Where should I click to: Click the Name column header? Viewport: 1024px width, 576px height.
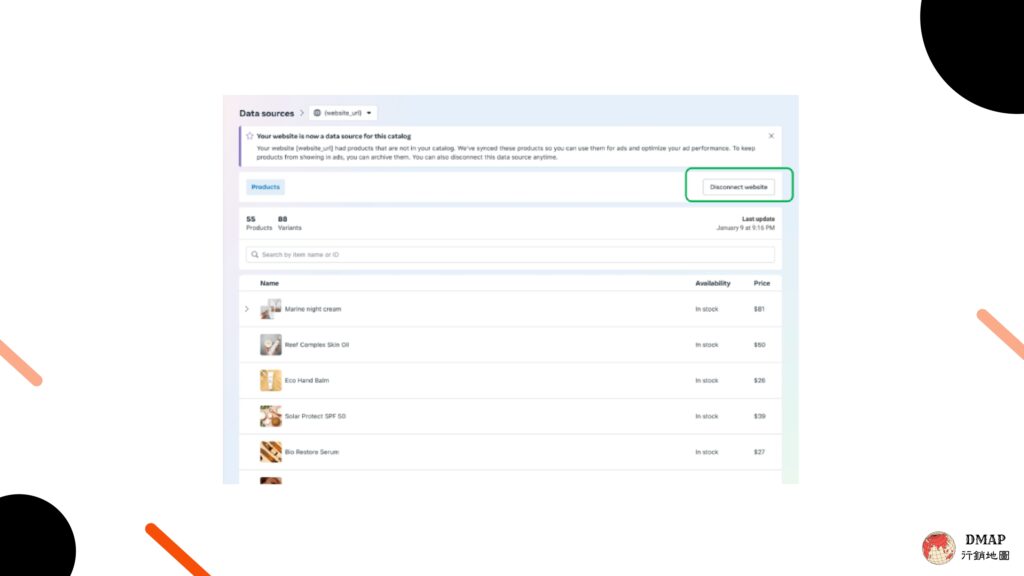point(269,283)
